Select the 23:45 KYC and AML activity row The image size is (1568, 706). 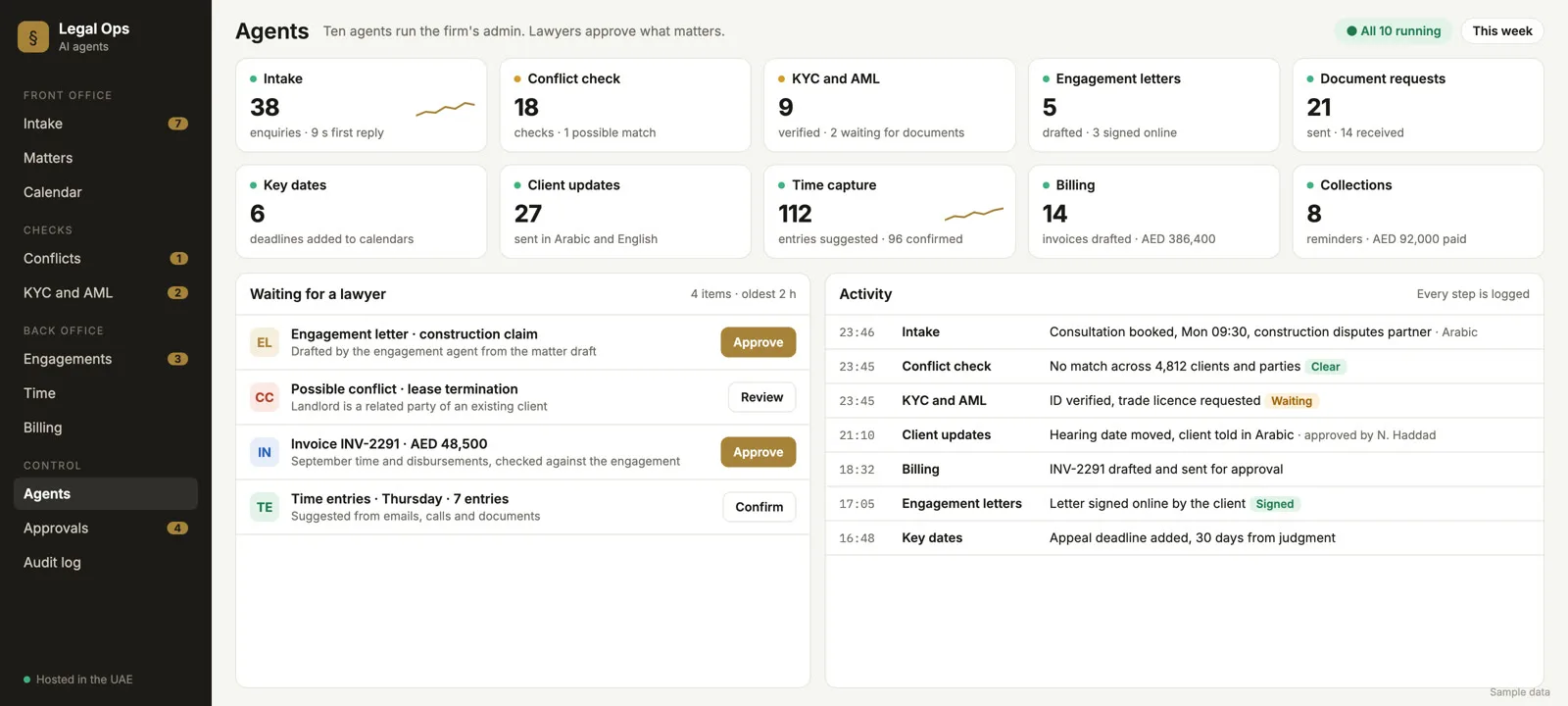pyautogui.click(x=1184, y=401)
